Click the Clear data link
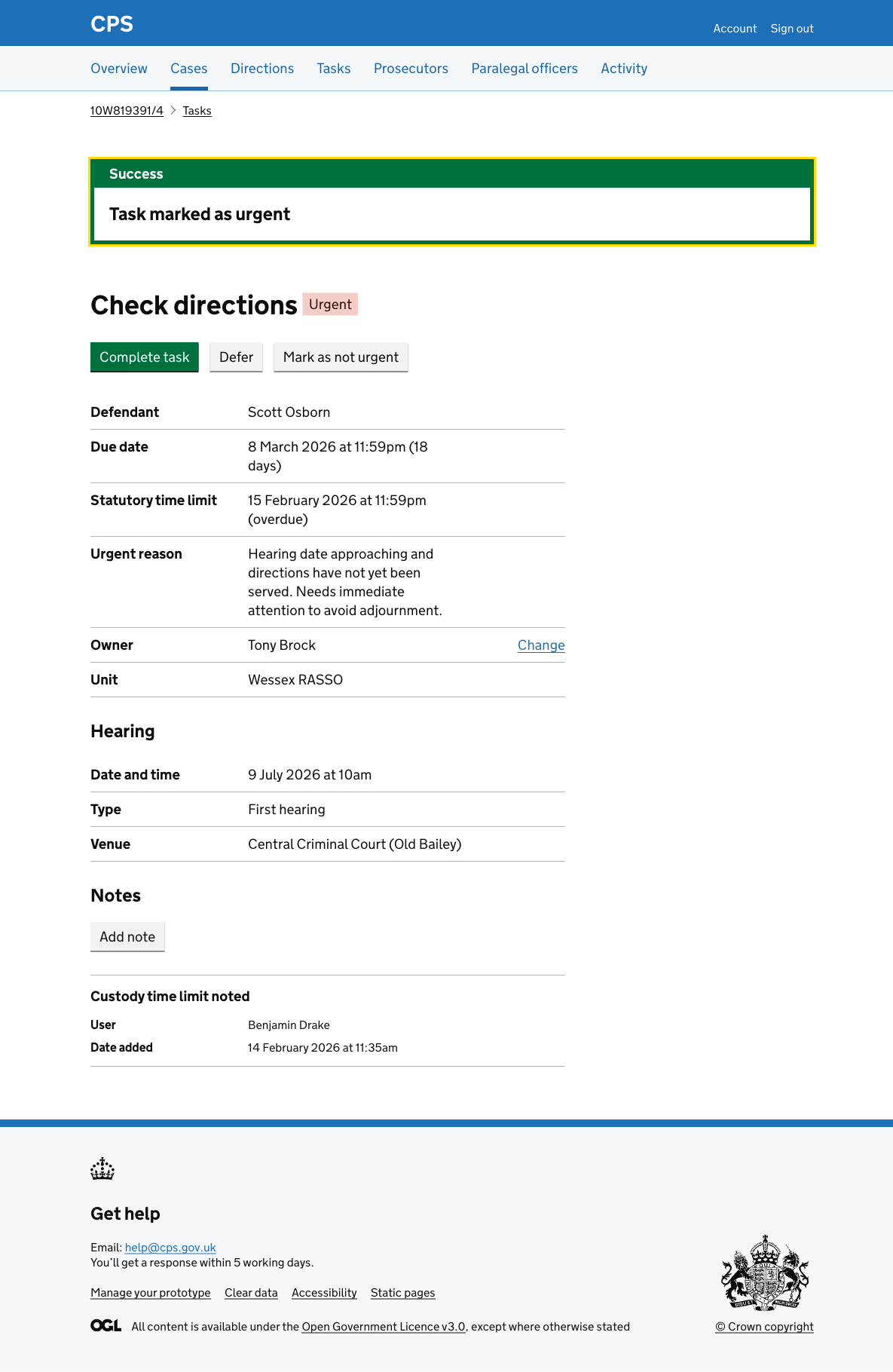The height and width of the screenshot is (1372, 893). (x=251, y=1293)
